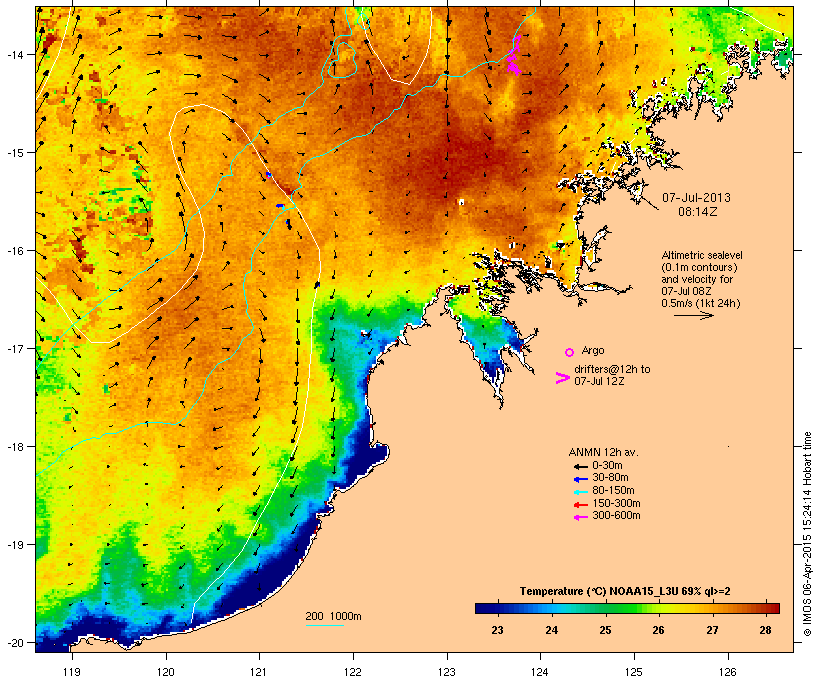Click the '08:14Z' time label

pos(697,212)
